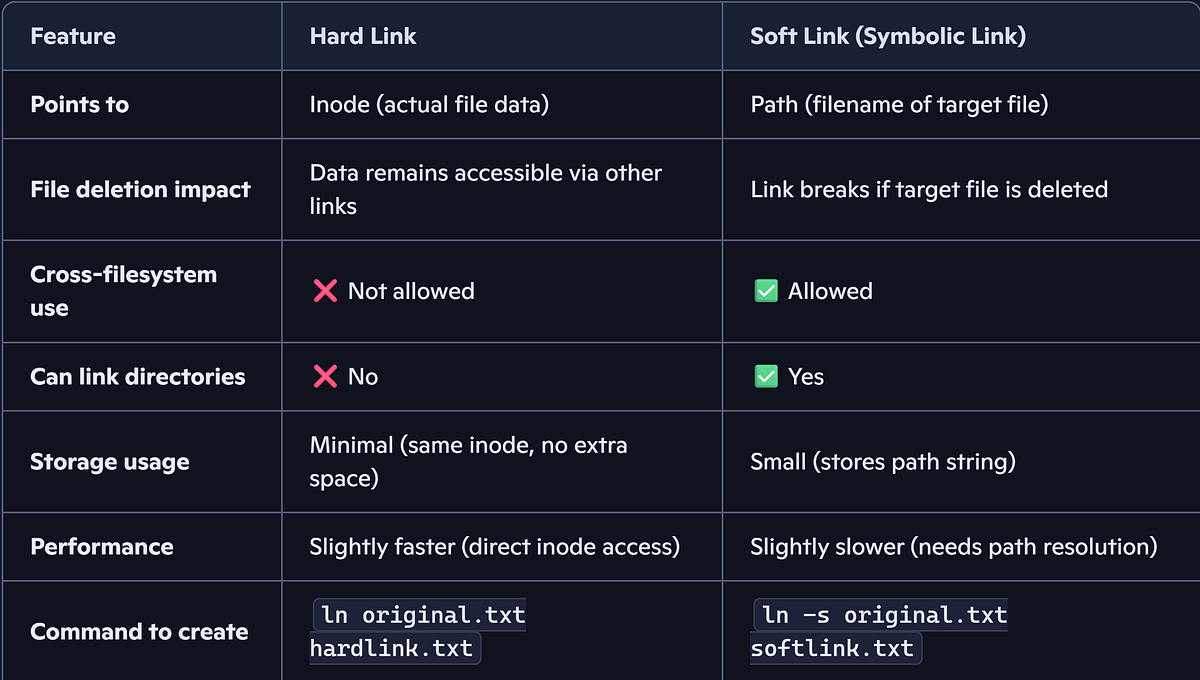Click the Performance row label
The height and width of the screenshot is (680, 1200).
pos(102,546)
